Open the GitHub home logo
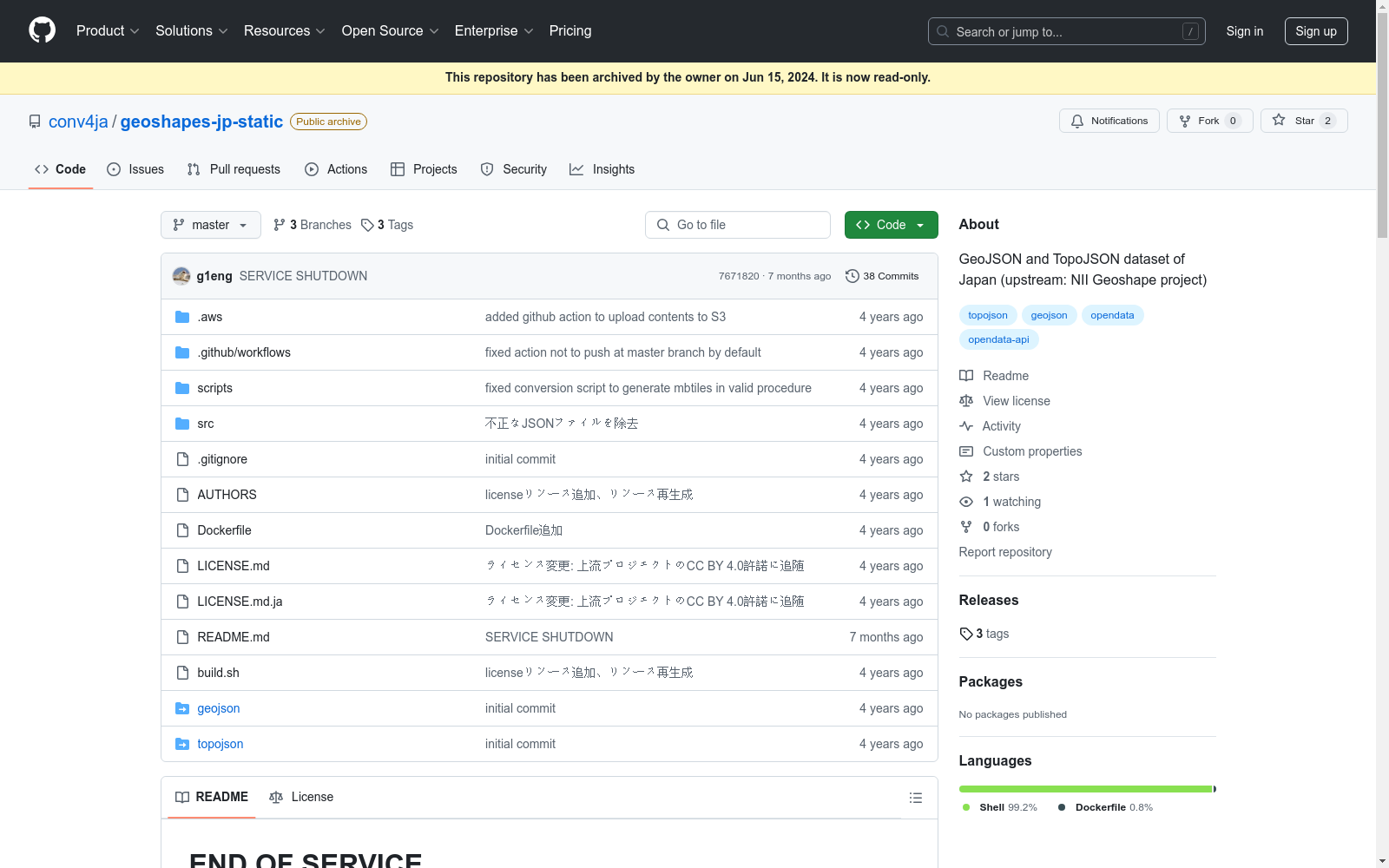Screen dimensions: 1389x868 click(42, 30)
